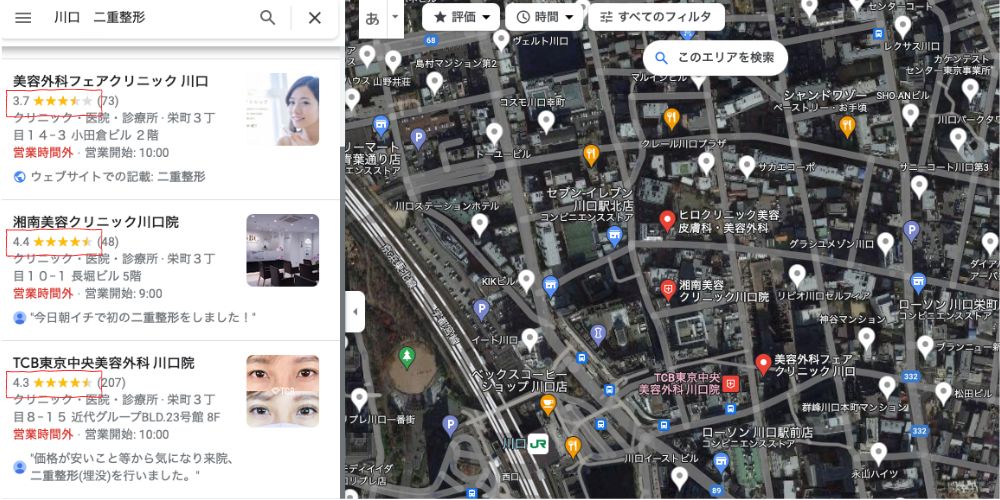
Task: Clear the search with the X icon
Action: (x=314, y=18)
